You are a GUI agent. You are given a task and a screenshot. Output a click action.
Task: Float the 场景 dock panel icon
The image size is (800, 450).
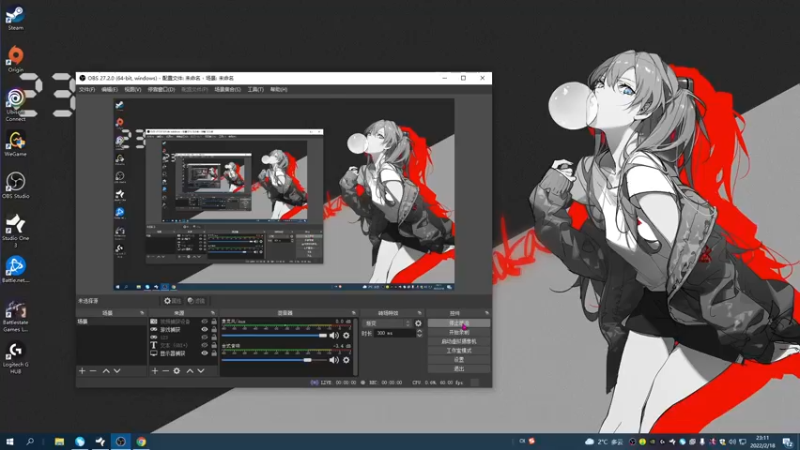(142, 313)
